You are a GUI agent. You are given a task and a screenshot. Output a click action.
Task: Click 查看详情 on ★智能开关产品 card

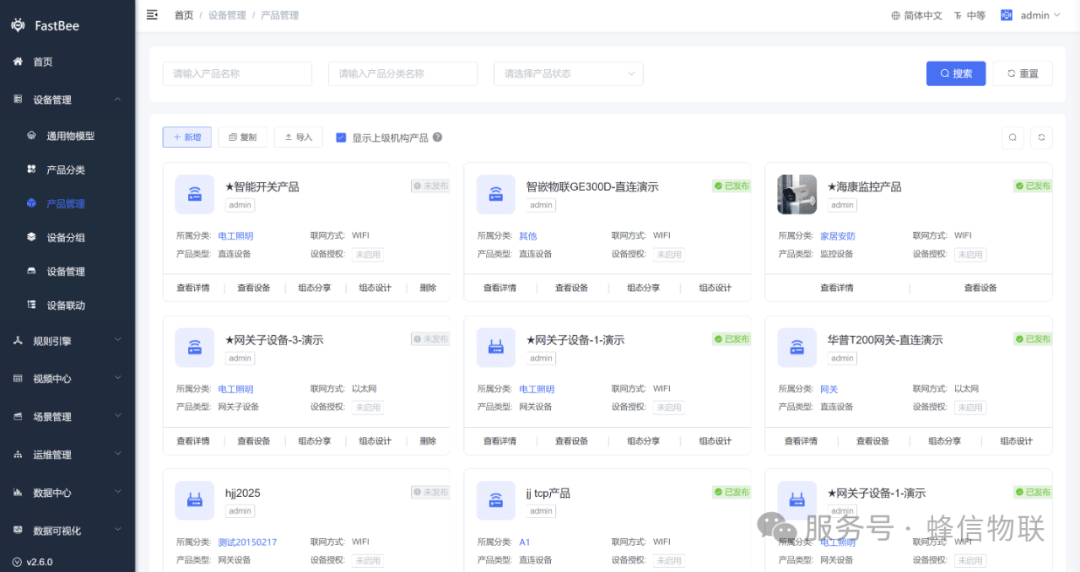click(x=193, y=288)
